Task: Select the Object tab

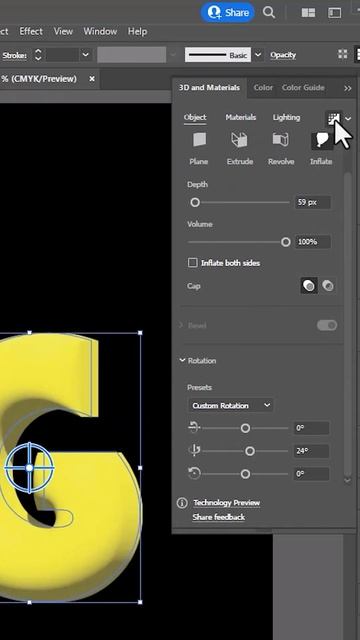Action: 195,118
